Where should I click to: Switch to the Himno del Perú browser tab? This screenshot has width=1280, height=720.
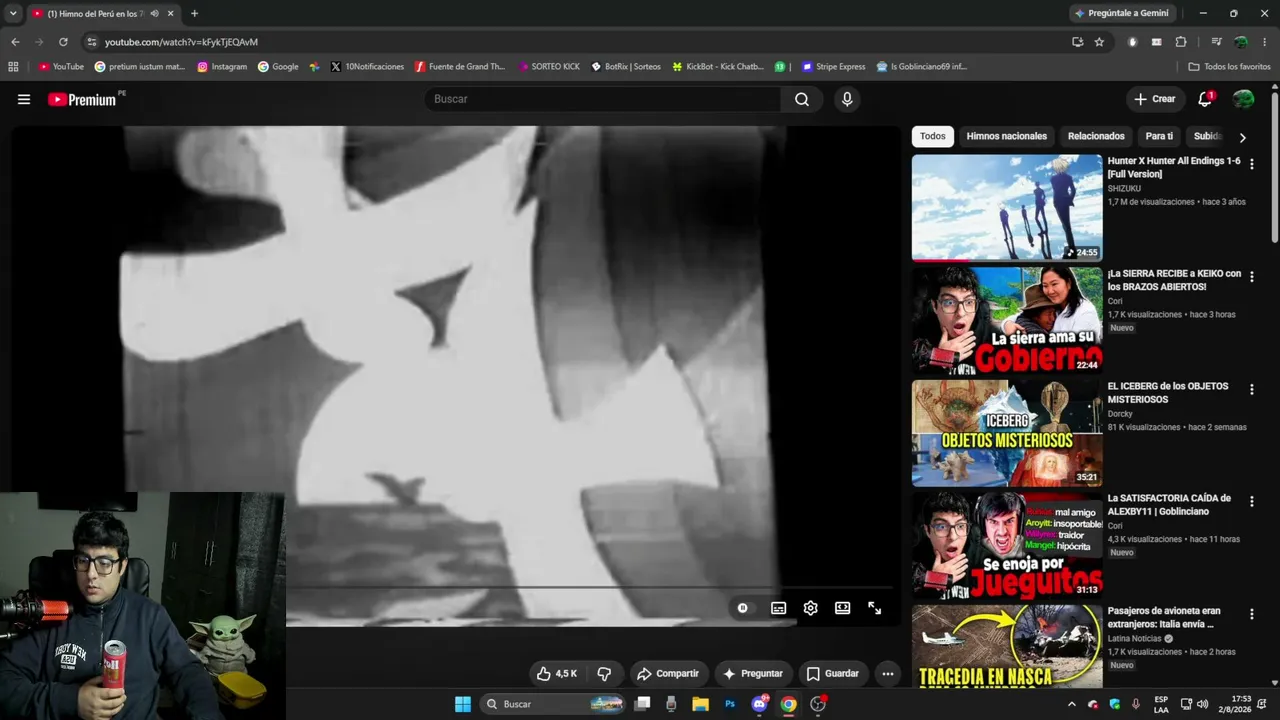coord(103,14)
